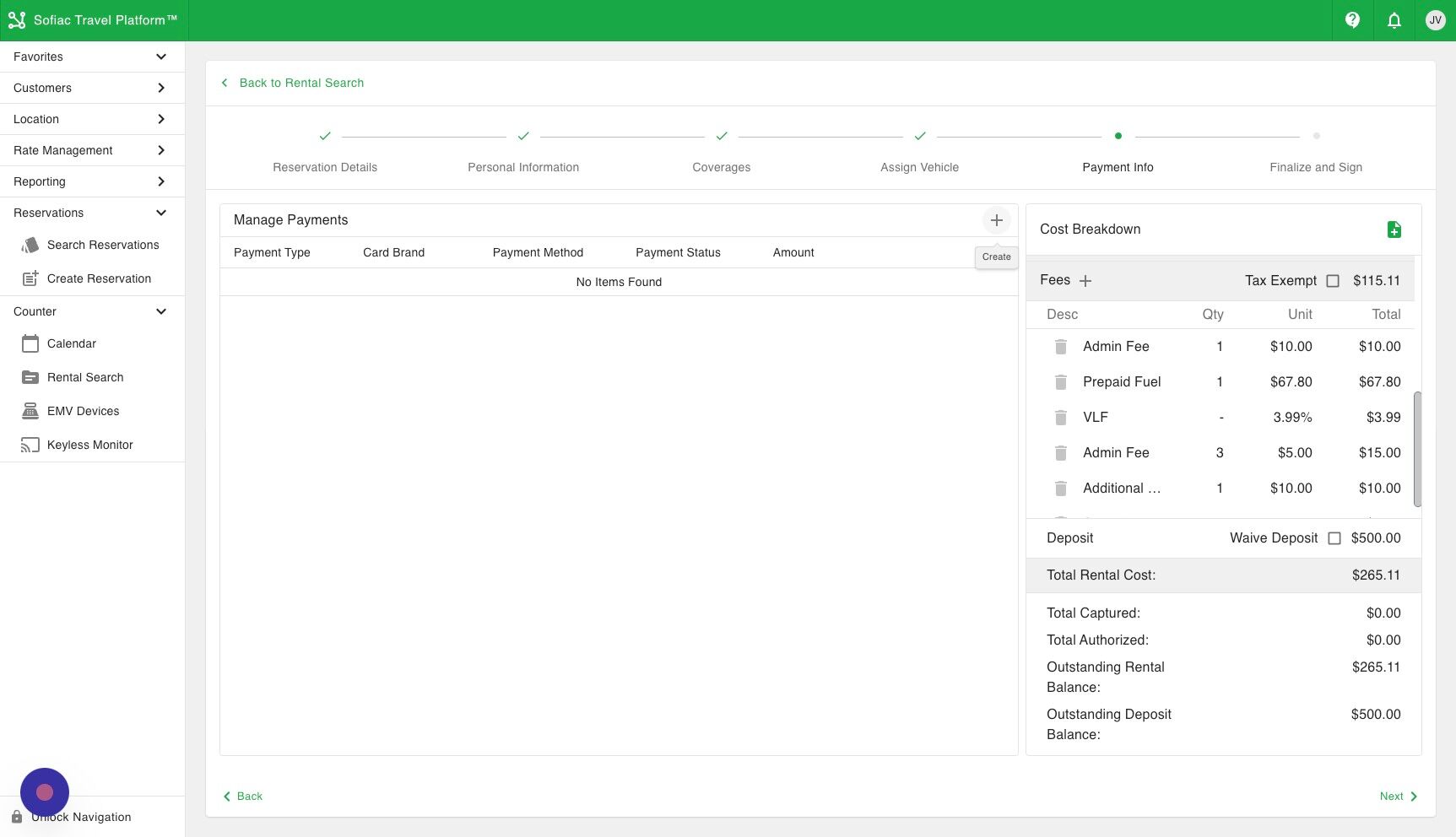Open the notifications bell
Screen dimensions: 1456x837
click(1394, 20)
